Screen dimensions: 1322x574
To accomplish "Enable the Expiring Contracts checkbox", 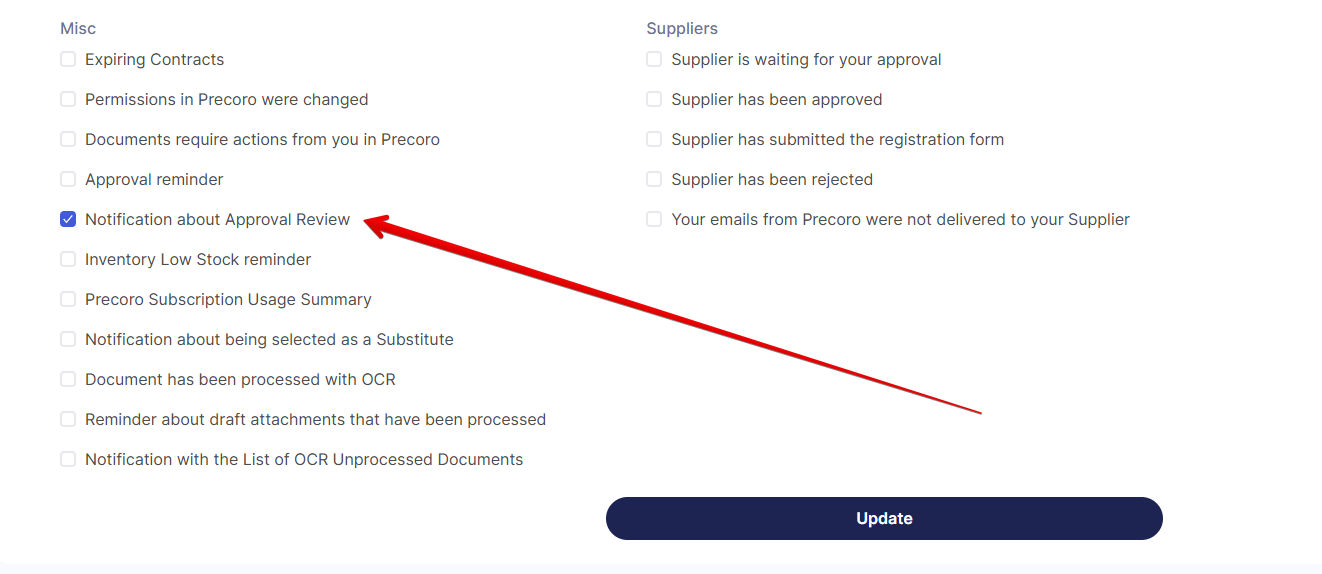I will (68, 60).
